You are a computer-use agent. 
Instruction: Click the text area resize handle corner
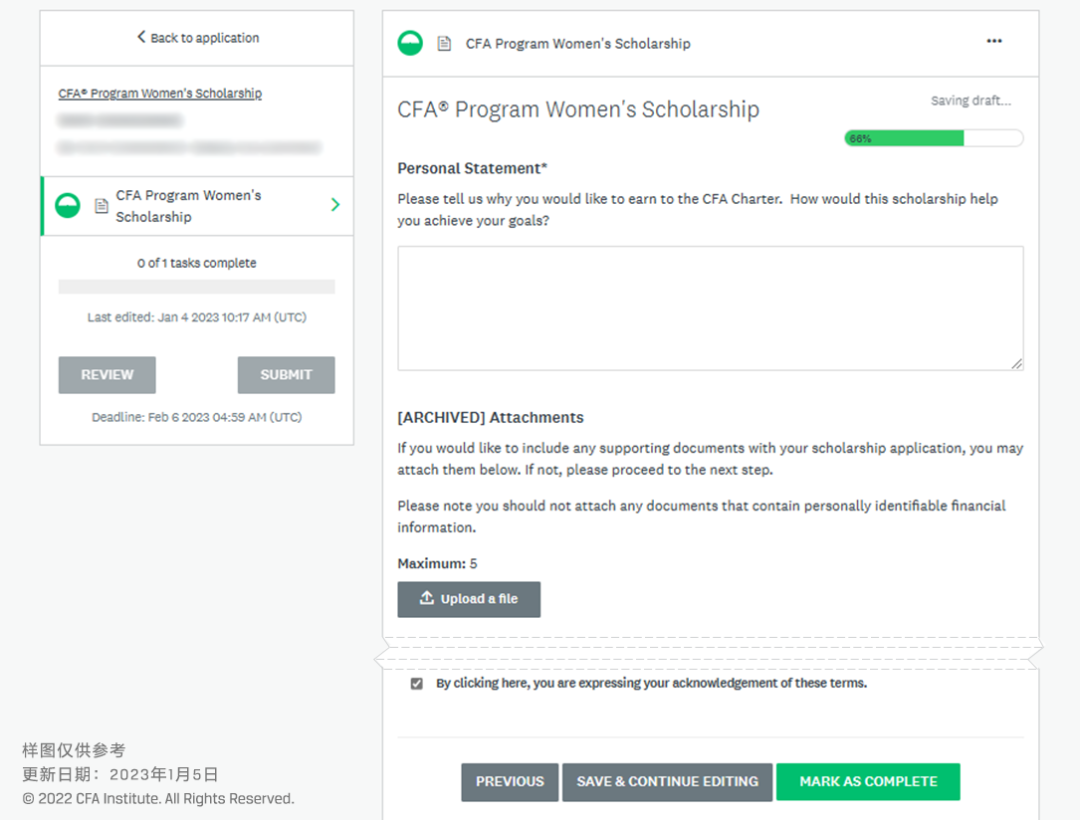pyautogui.click(x=1017, y=364)
